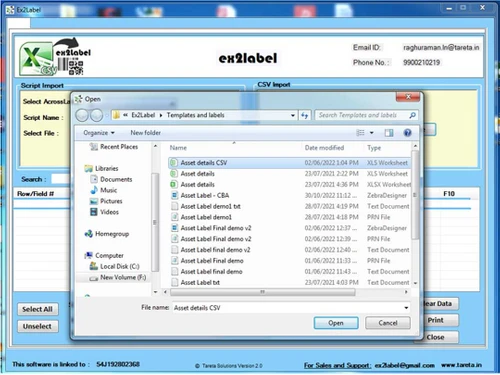
Task: Select Asset Label Final demo PRN File
Action: click(x=289, y=261)
